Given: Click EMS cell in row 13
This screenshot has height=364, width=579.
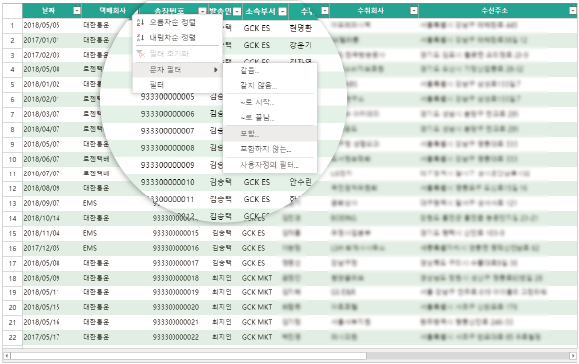Looking at the screenshot, I should coord(90,203).
